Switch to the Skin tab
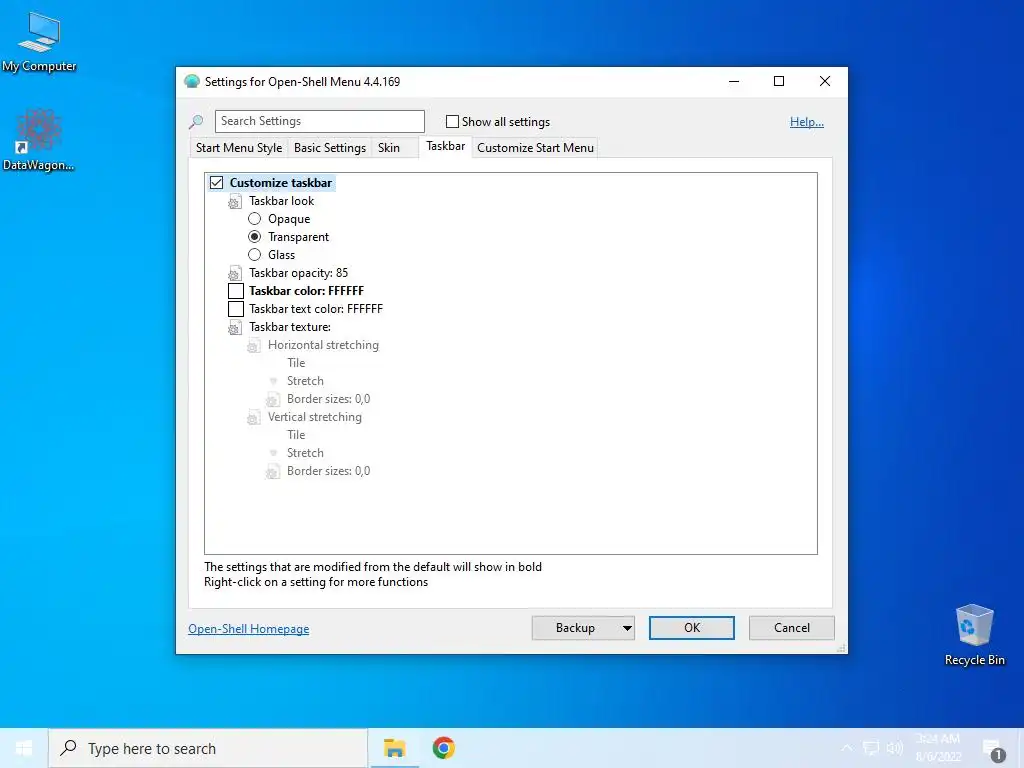This screenshot has width=1024, height=768. [389, 148]
